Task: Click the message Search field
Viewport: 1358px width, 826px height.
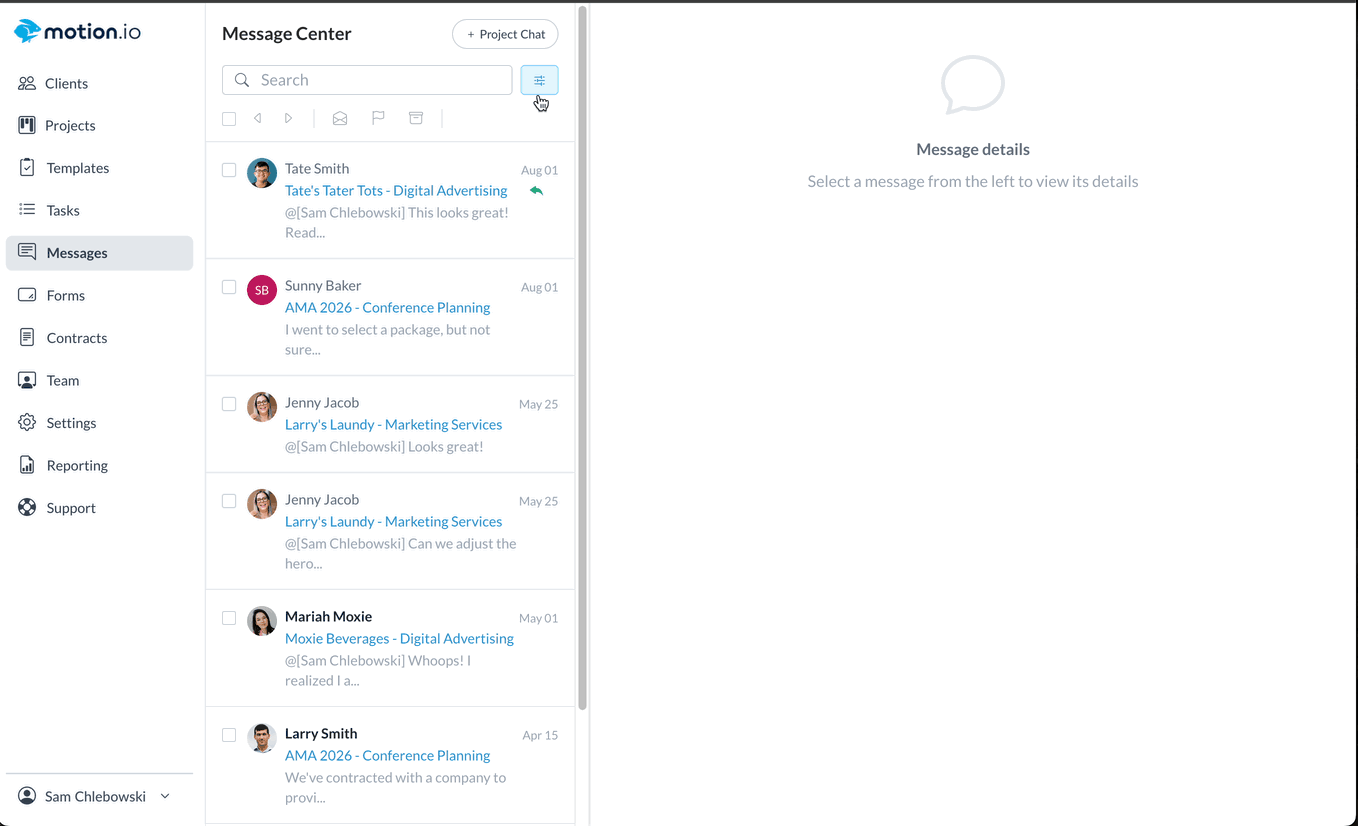Action: tap(380, 80)
